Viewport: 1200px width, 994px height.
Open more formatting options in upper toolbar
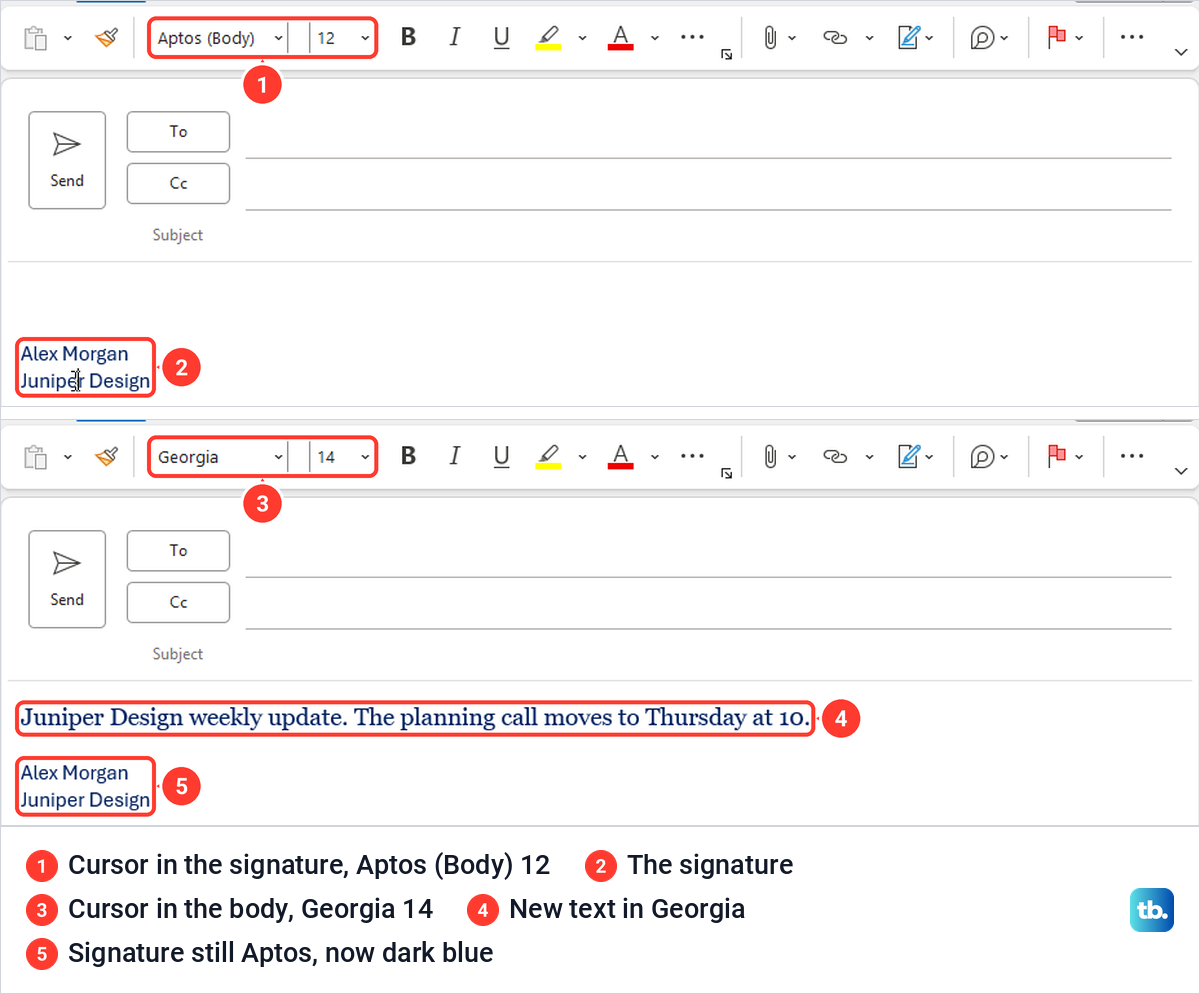click(692, 37)
